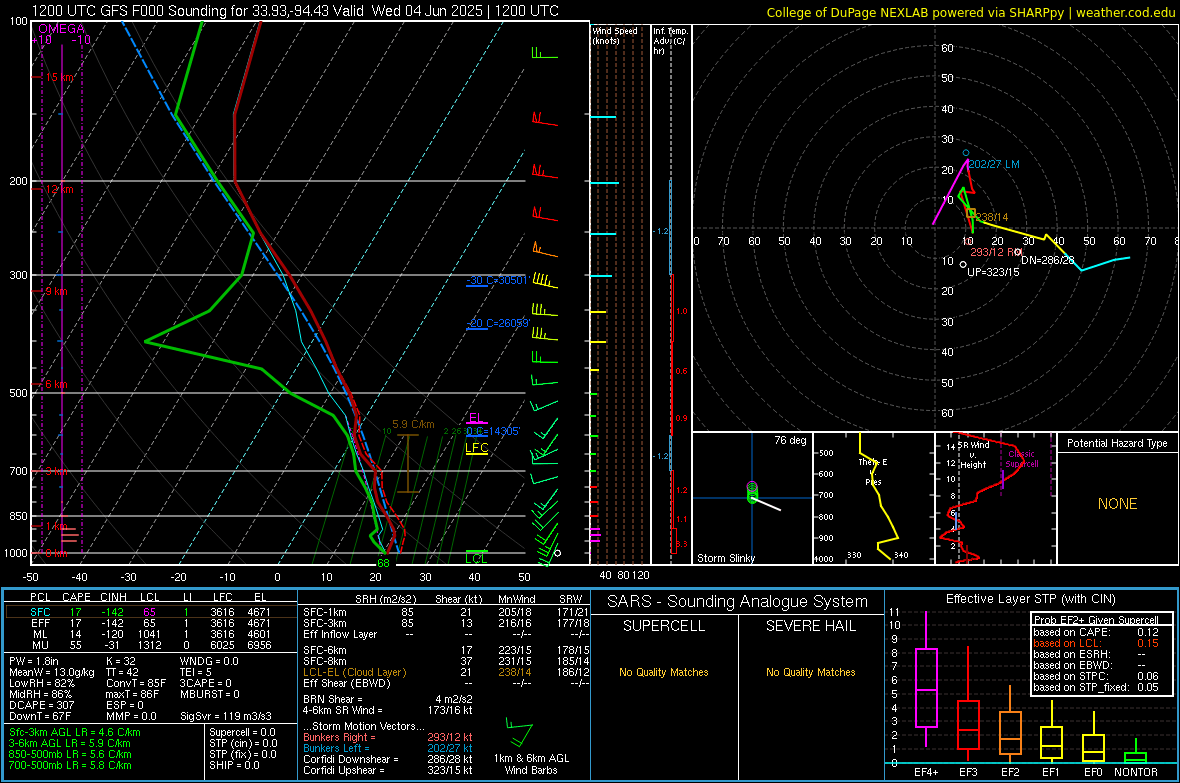Click the Supercell = 0.0 composite value
The height and width of the screenshot is (783, 1180).
242,732
